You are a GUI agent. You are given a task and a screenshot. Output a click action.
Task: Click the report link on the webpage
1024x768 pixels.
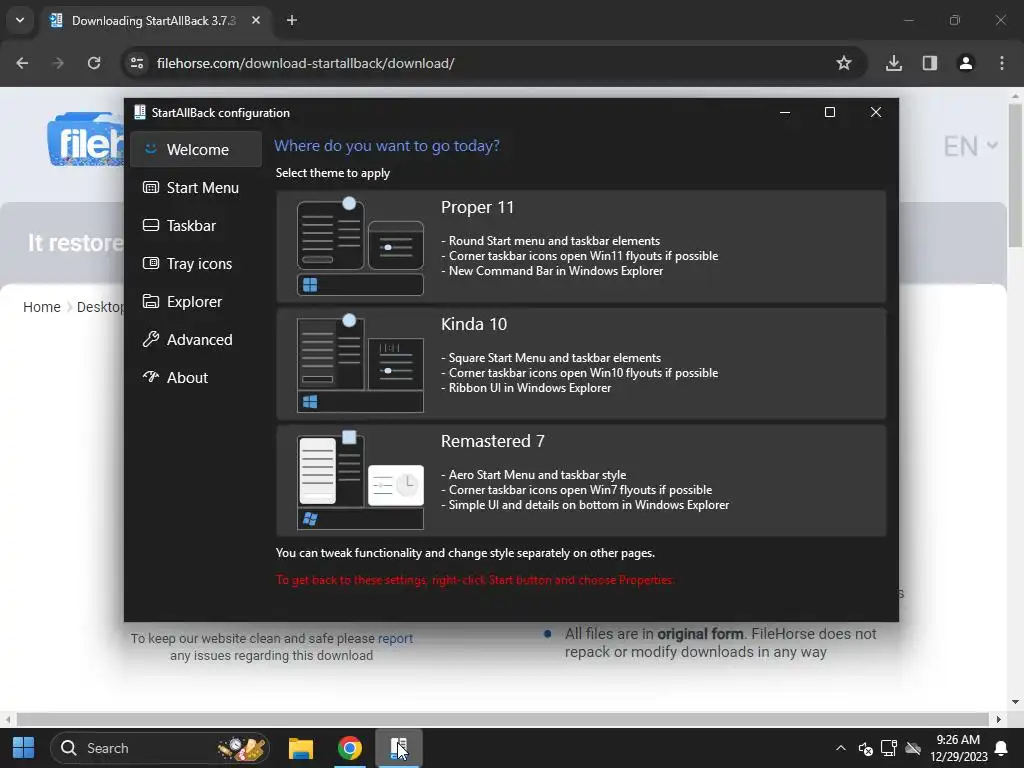pos(395,638)
